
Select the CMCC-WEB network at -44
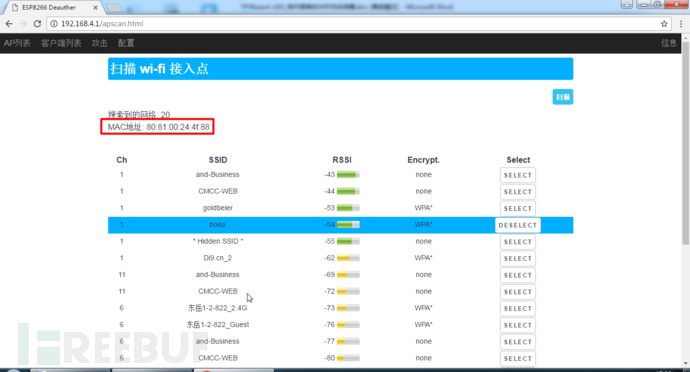click(x=518, y=192)
